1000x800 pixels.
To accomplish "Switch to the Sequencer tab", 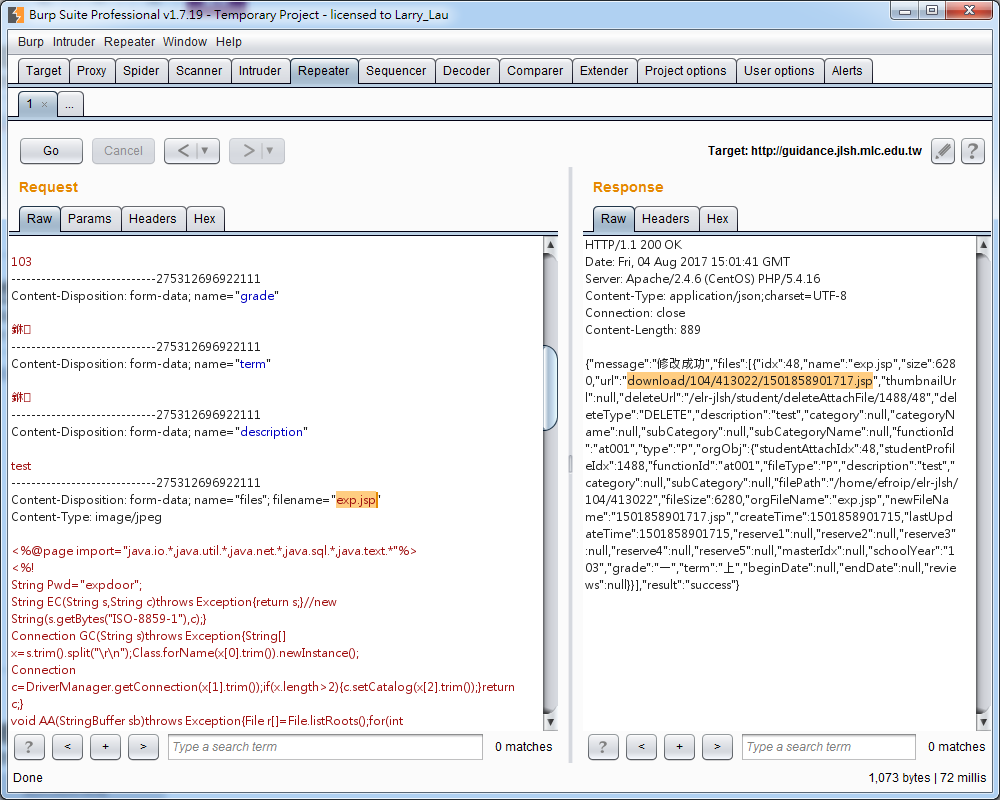I will tap(396, 71).
